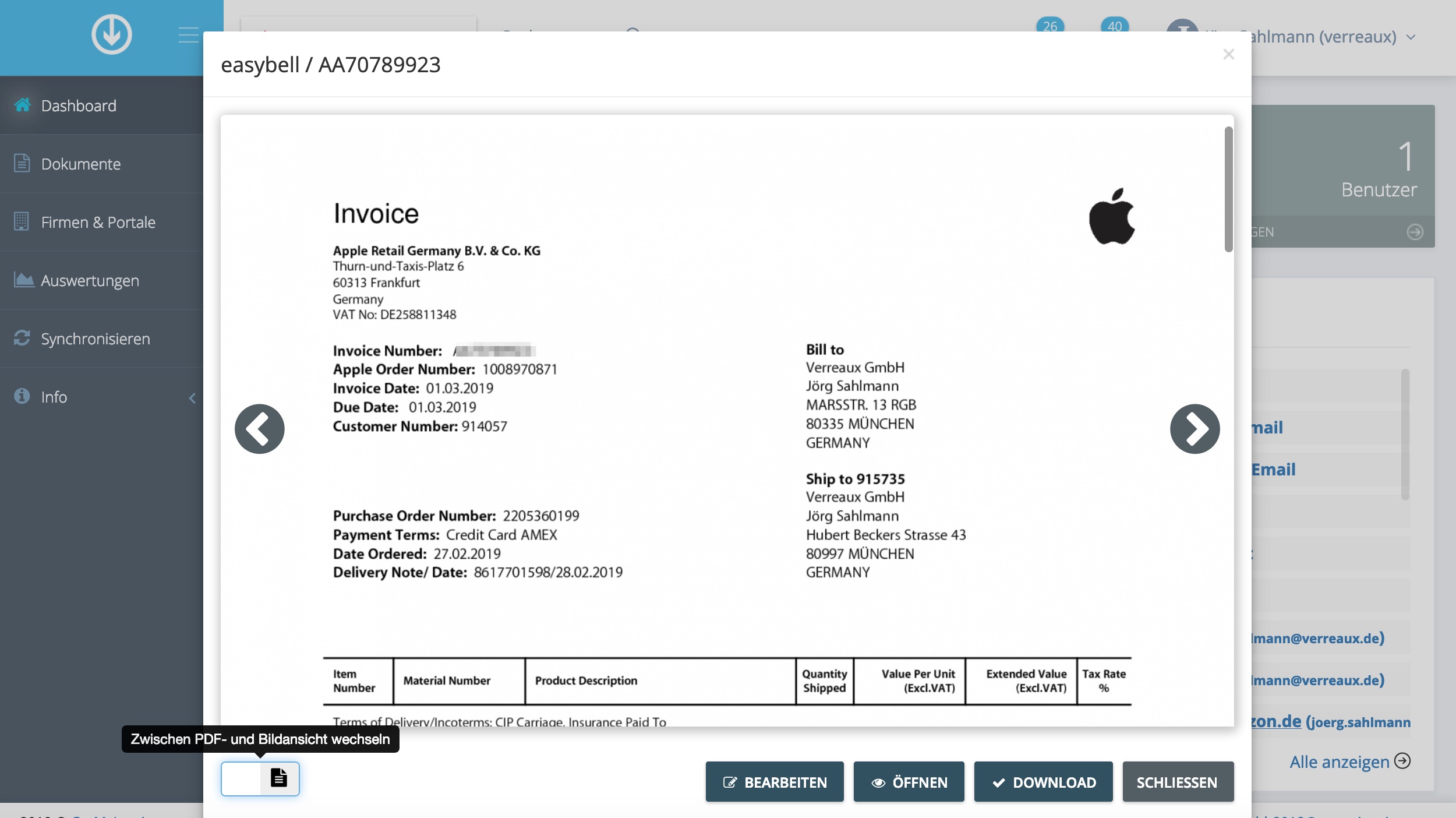Viewport: 1456px width, 818px height.
Task: Follow the Alle anzeigen link
Action: [x=1340, y=761]
